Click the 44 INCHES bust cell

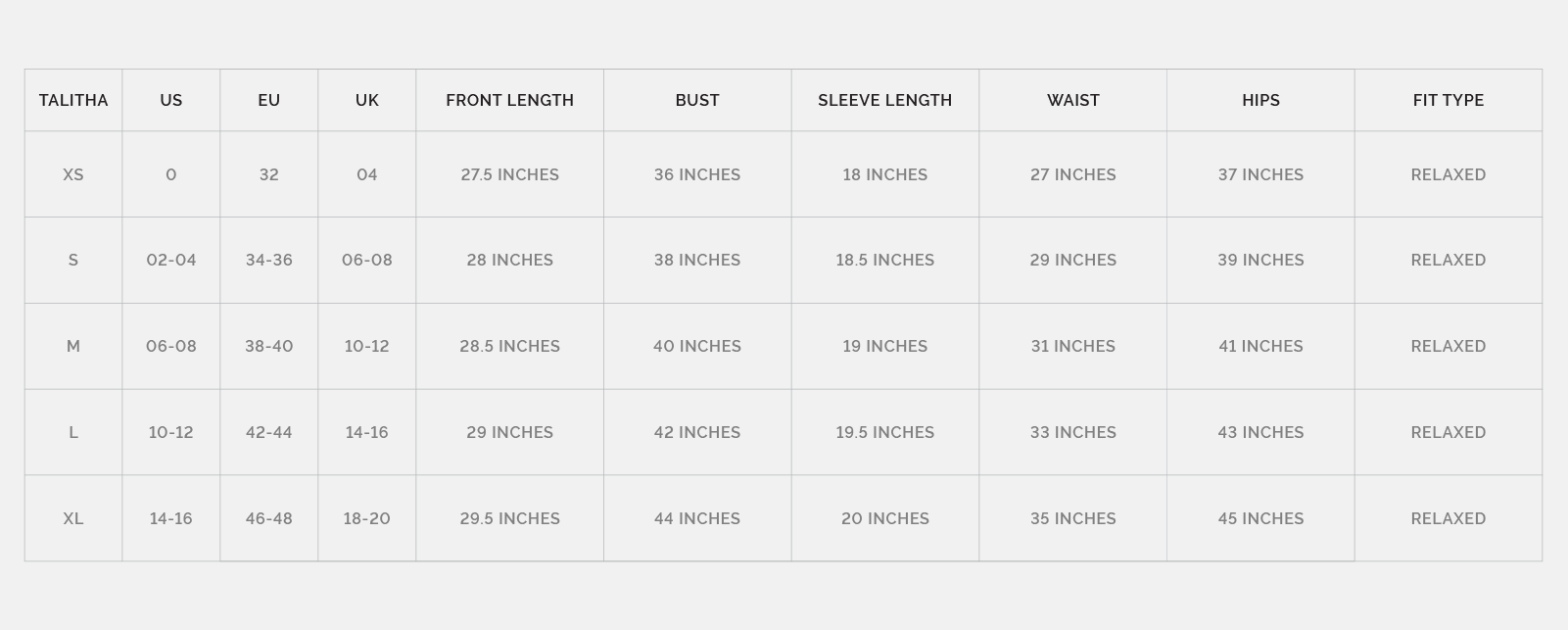697,518
